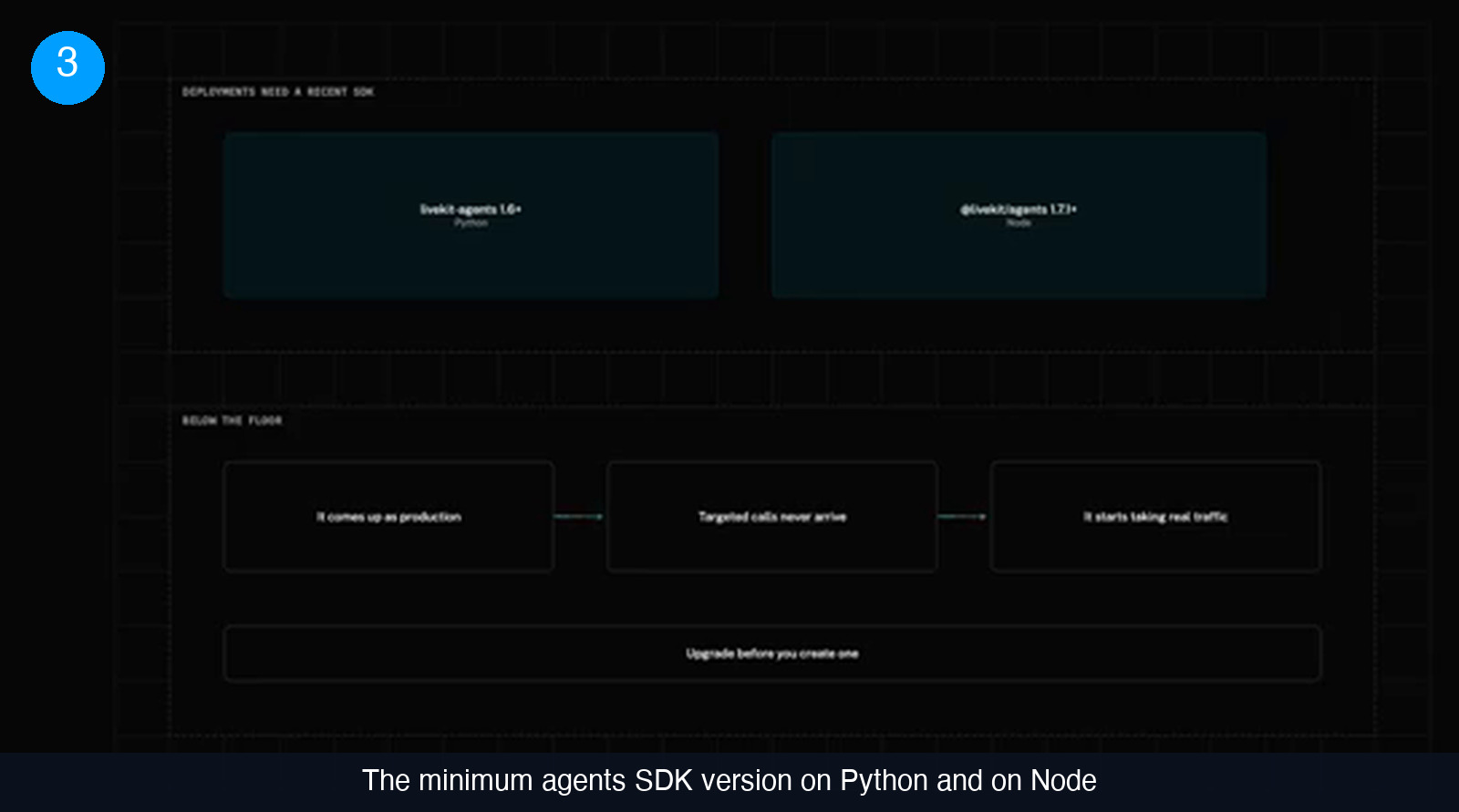Click the 'Upgrade before you create one' bar
The height and width of the screenshot is (812, 1459).
772,653
